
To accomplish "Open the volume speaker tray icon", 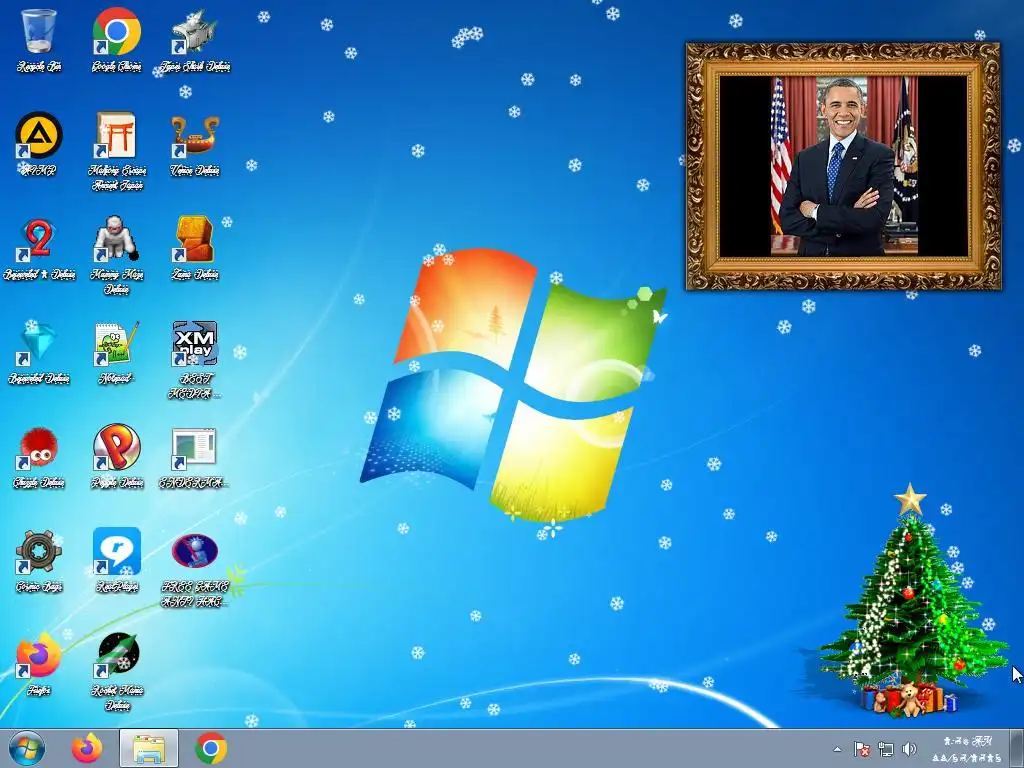I will click(909, 749).
